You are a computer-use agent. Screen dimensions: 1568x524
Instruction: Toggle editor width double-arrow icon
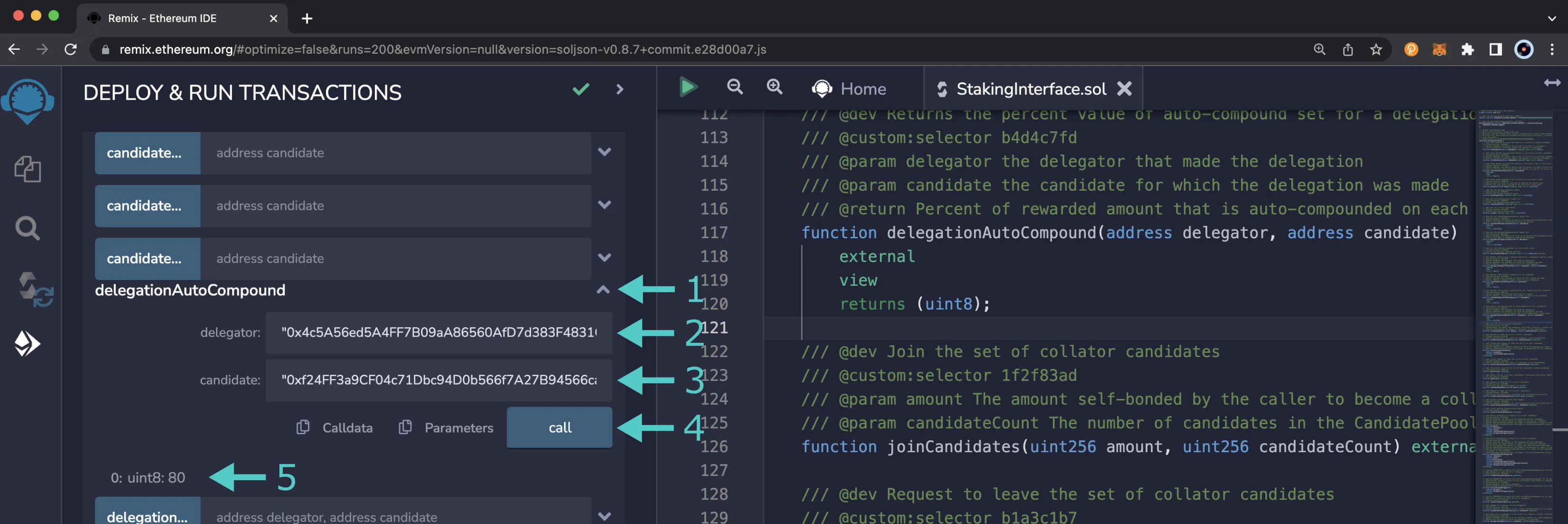click(x=1551, y=83)
